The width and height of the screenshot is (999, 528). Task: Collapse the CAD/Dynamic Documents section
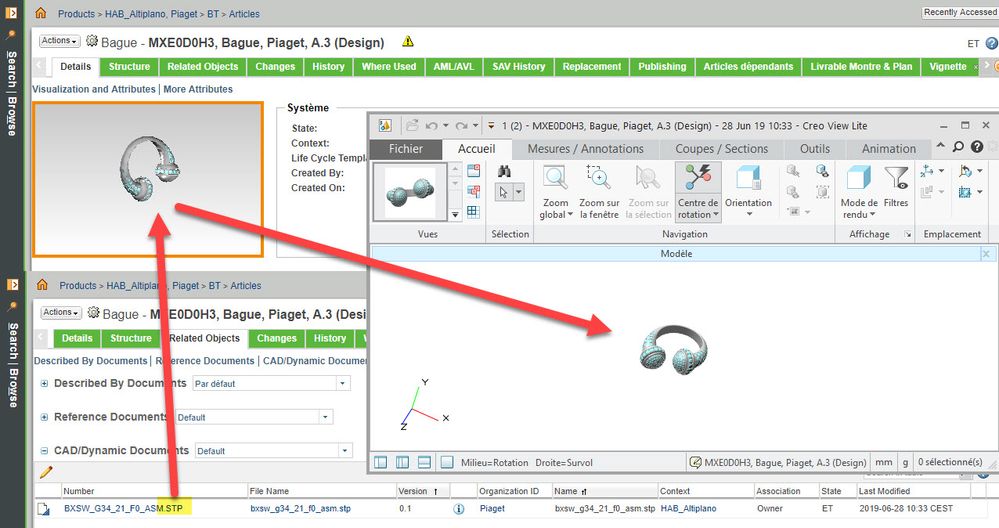[45, 451]
